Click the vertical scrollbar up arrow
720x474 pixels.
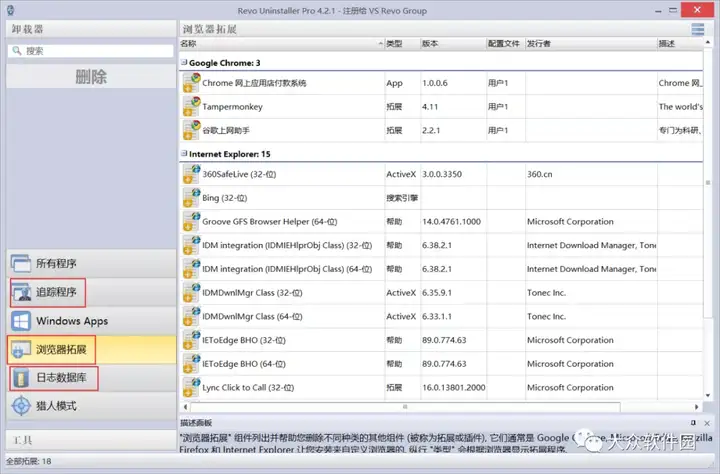(708, 43)
